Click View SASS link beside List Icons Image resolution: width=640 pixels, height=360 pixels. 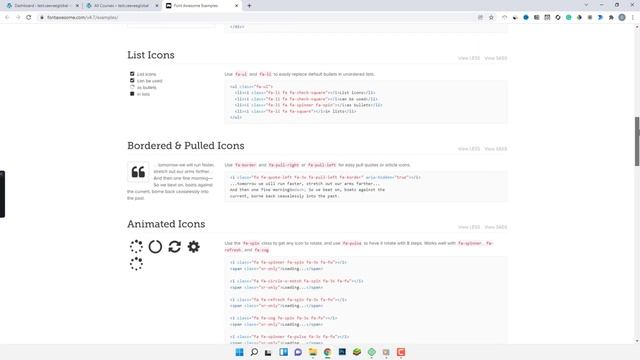click(x=496, y=58)
